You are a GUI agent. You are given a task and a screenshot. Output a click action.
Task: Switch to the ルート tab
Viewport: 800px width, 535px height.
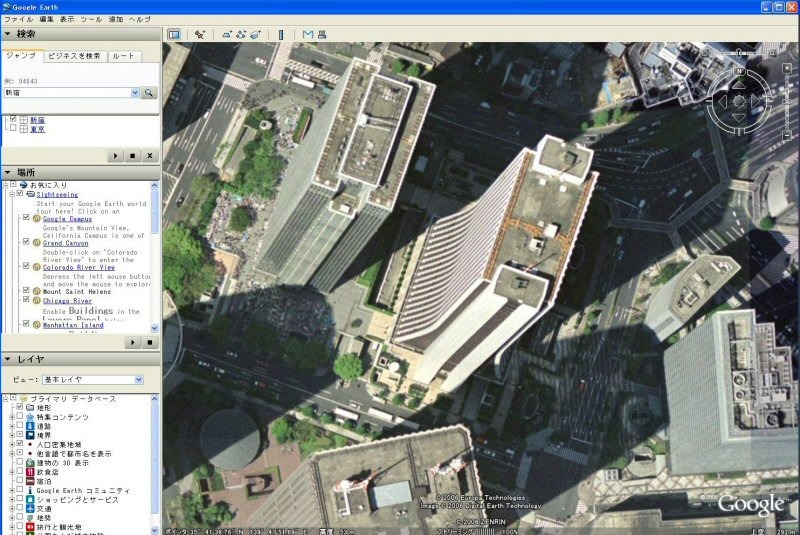(x=123, y=56)
